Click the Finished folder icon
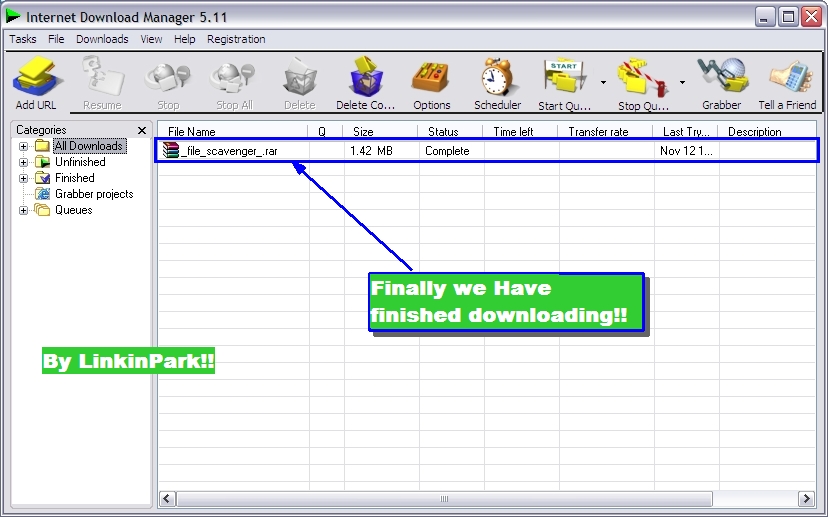 [42, 178]
